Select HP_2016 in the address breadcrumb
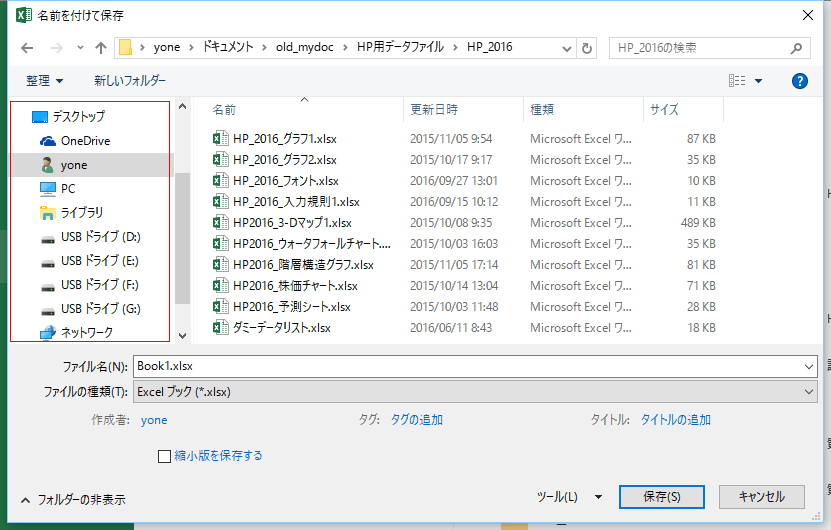831x530 pixels. [x=490, y=47]
